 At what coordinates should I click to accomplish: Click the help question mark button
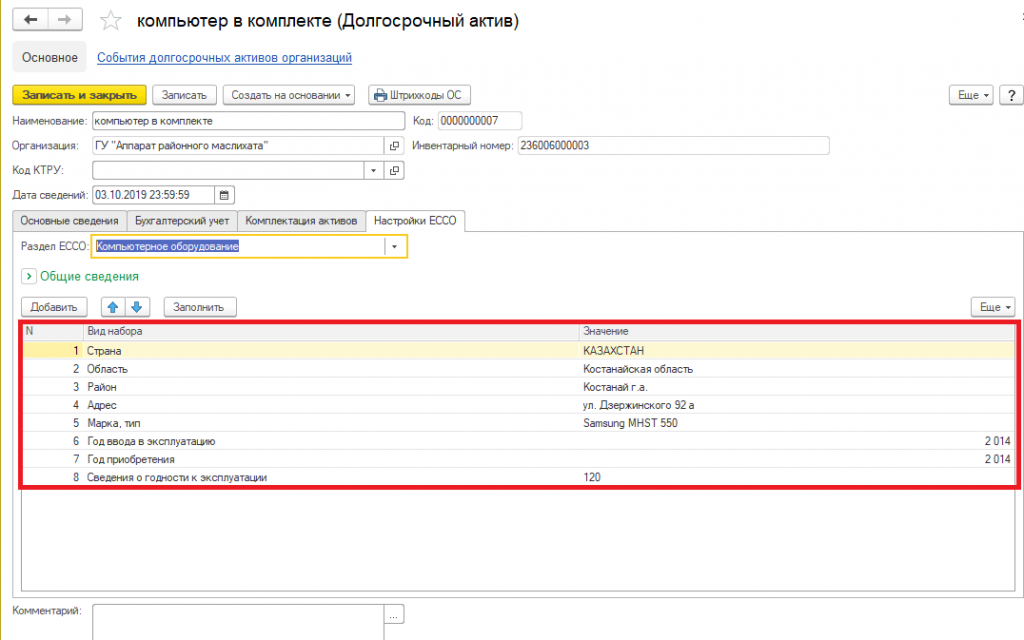[1010, 95]
